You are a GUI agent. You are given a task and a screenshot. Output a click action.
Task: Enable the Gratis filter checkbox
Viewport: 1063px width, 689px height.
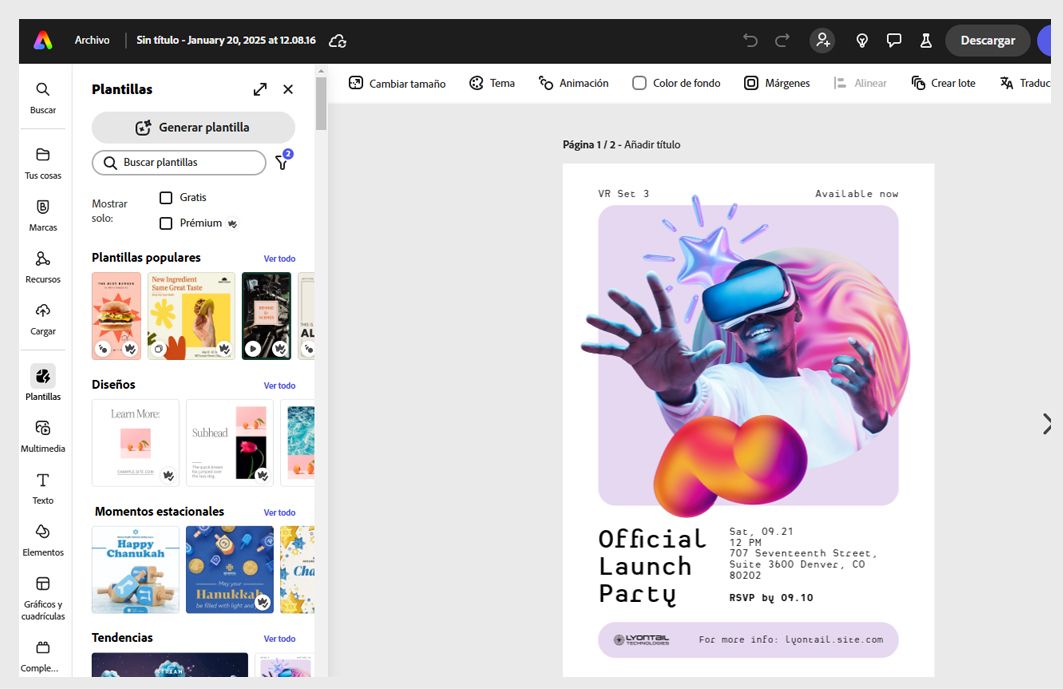[x=165, y=198]
